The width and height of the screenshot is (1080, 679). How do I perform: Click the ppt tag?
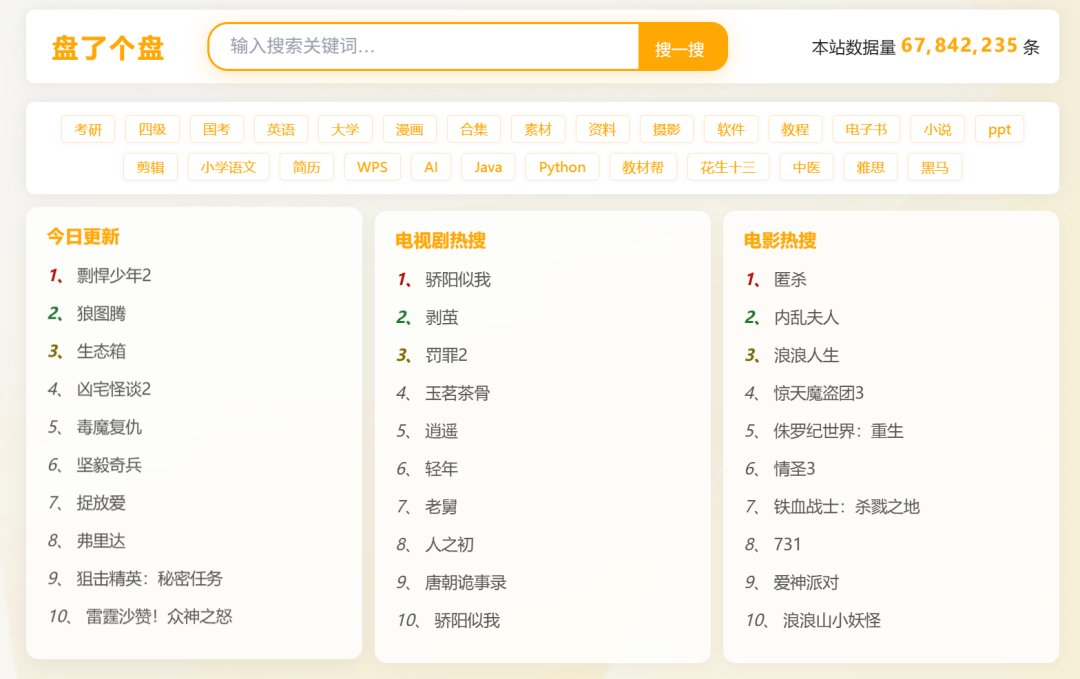pos(999,128)
